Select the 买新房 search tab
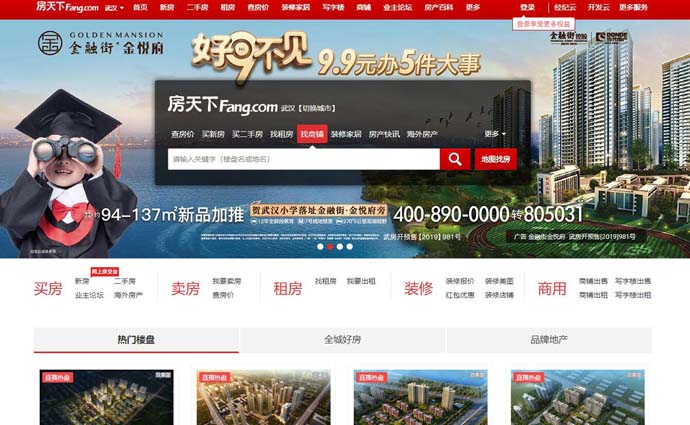This screenshot has height=425, width=690. coord(213,134)
